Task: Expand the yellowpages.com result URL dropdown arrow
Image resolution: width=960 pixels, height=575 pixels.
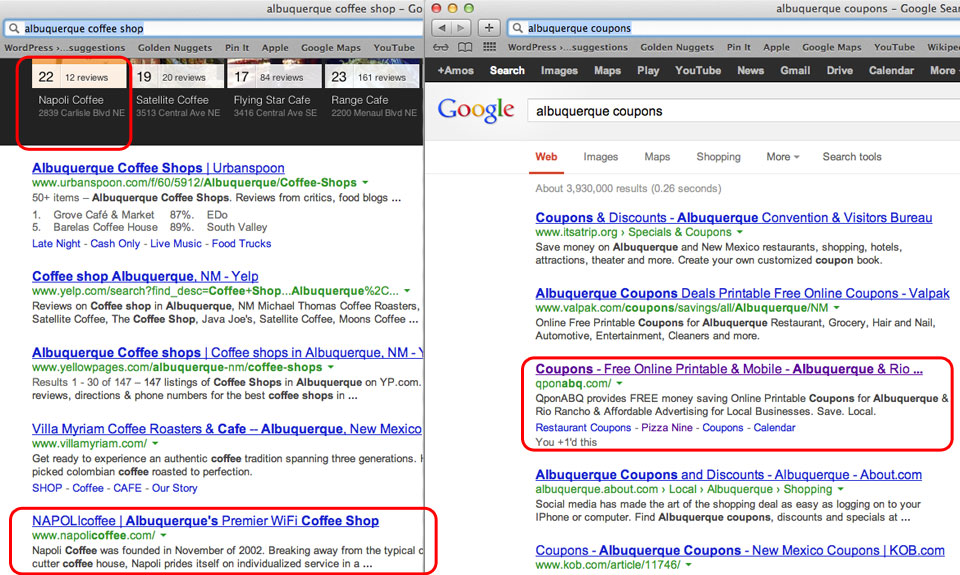Action: pyautogui.click(x=331, y=367)
